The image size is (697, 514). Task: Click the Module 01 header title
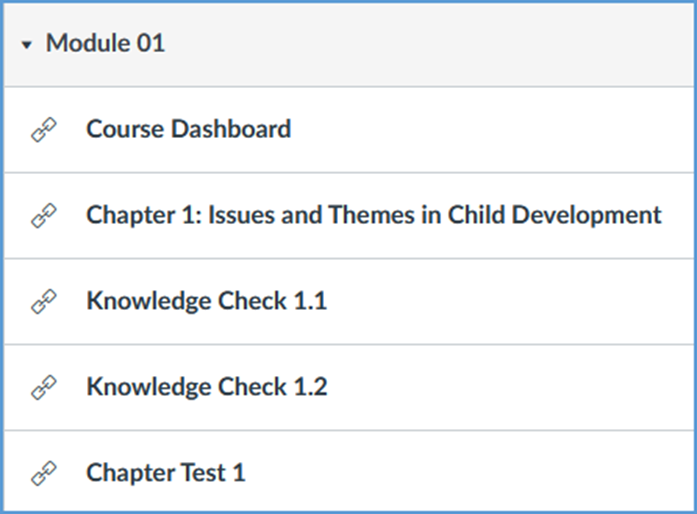(x=105, y=44)
